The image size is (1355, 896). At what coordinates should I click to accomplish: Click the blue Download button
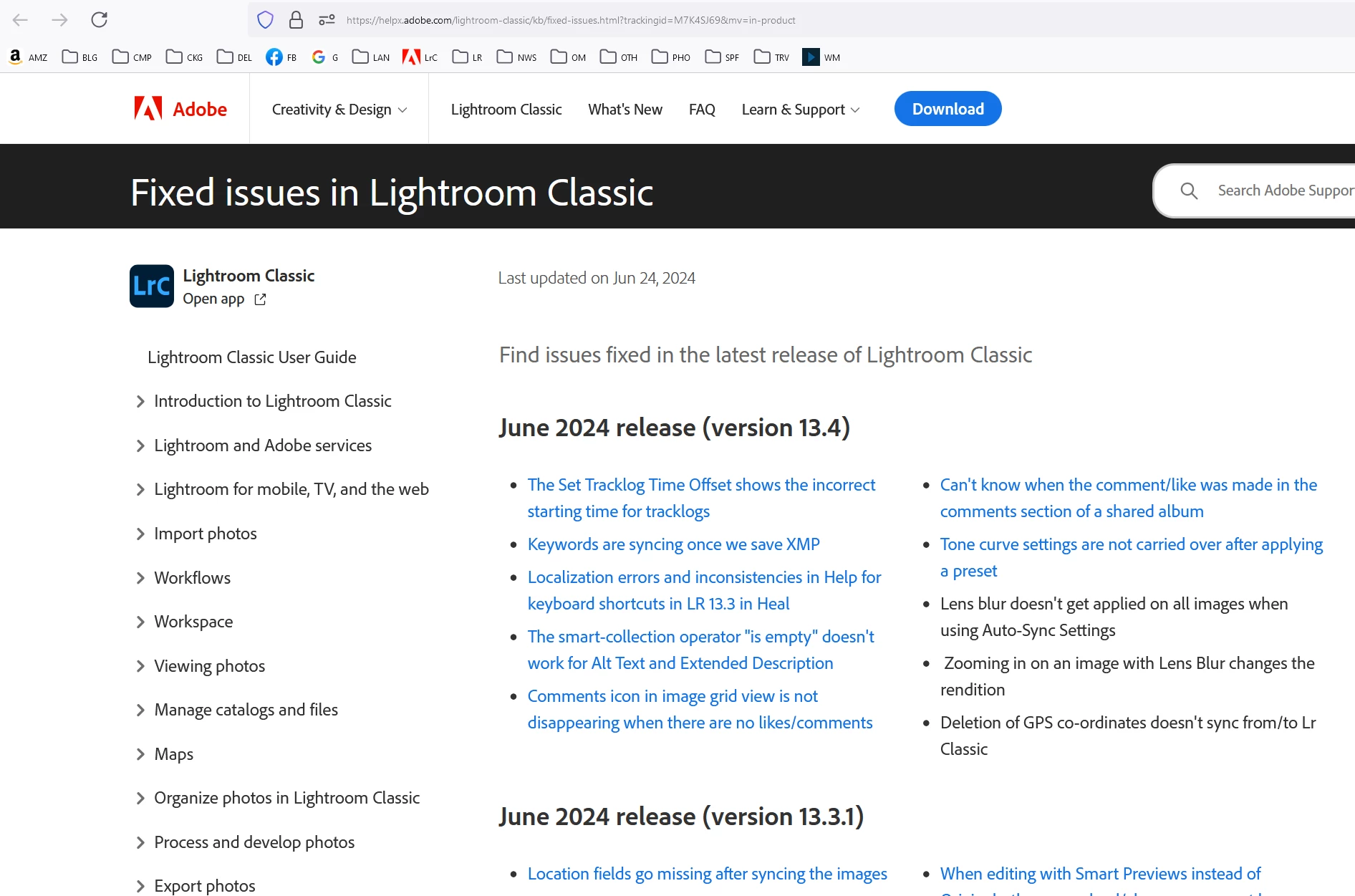(x=947, y=109)
